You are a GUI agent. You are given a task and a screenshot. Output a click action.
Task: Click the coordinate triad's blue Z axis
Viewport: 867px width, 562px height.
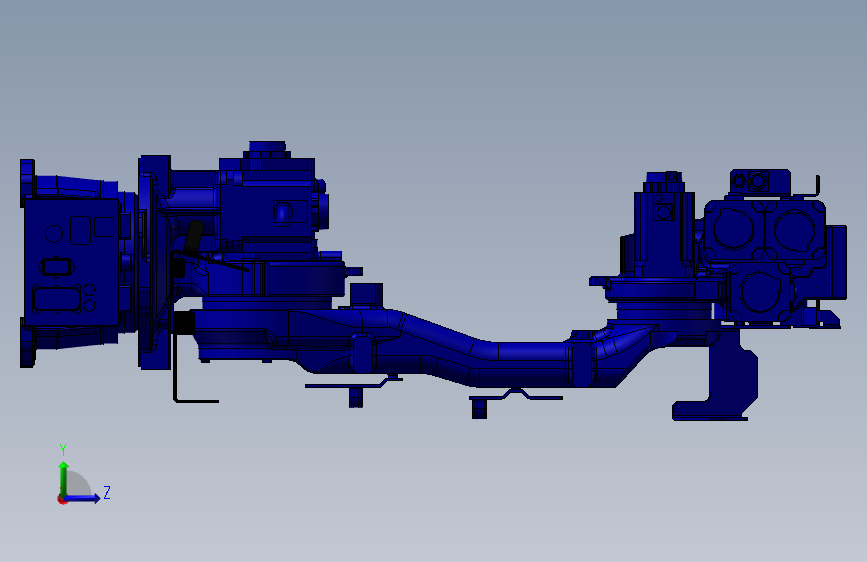pos(82,498)
